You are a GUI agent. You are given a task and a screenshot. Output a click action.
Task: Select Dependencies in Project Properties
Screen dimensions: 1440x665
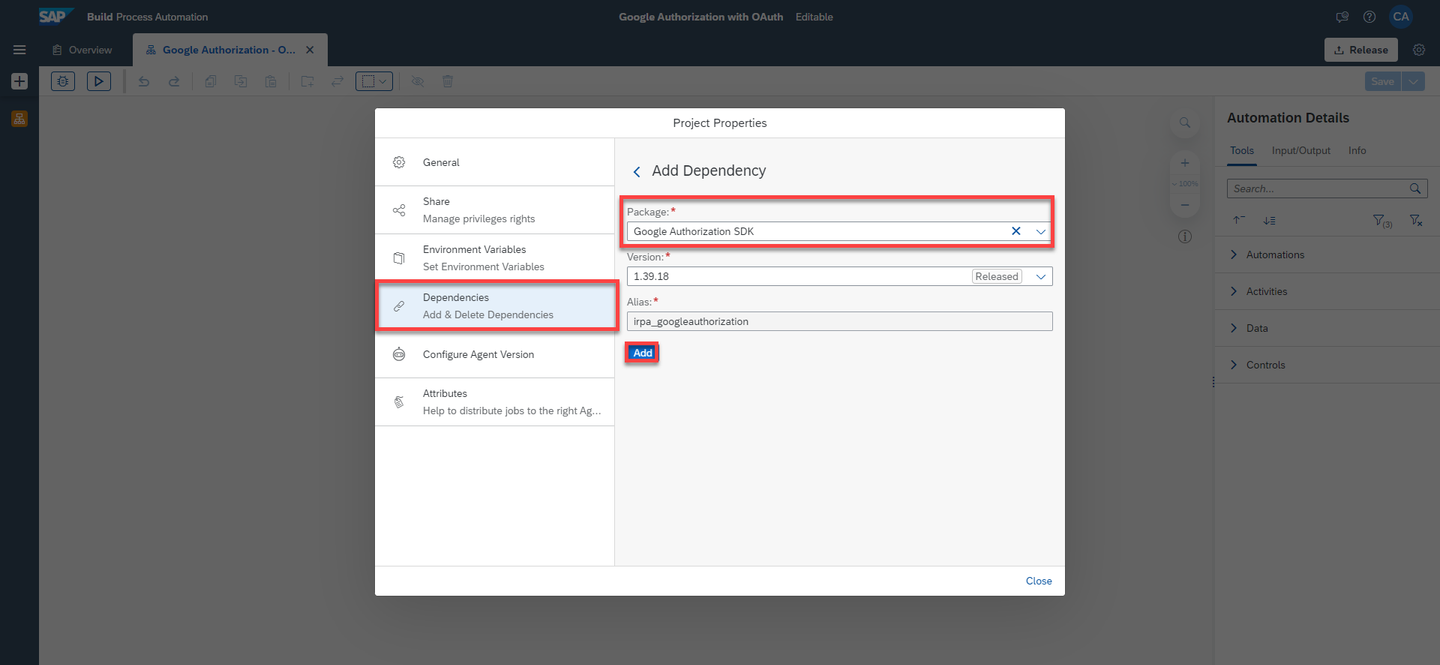[495, 306]
